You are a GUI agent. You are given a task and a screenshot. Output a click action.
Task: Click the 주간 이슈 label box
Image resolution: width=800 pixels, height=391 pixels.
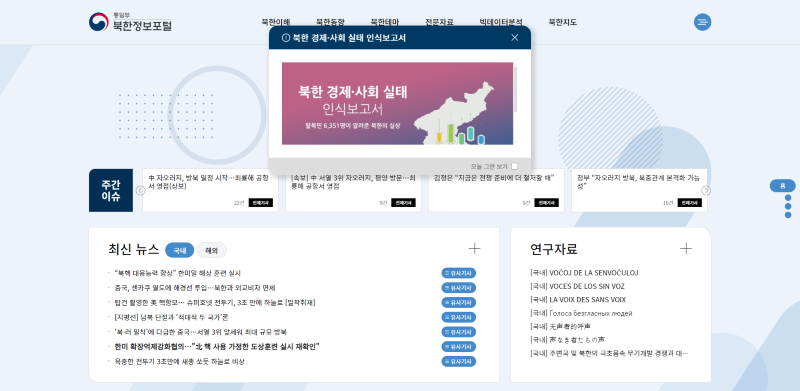[x=111, y=190]
